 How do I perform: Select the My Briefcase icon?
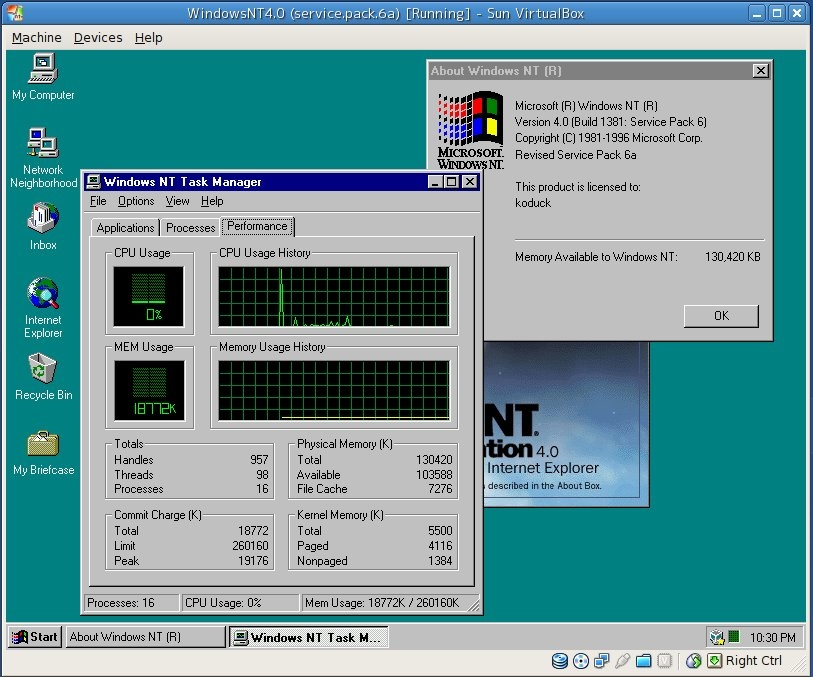(43, 445)
